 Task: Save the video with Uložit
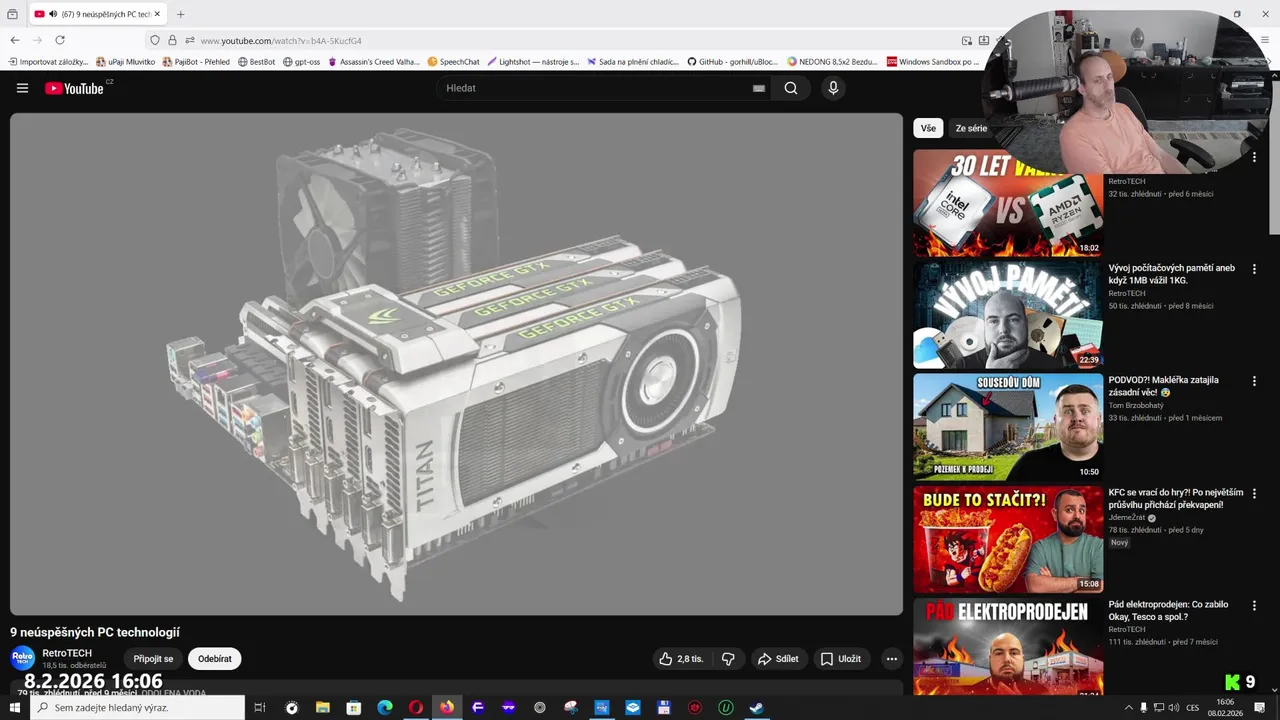click(841, 659)
